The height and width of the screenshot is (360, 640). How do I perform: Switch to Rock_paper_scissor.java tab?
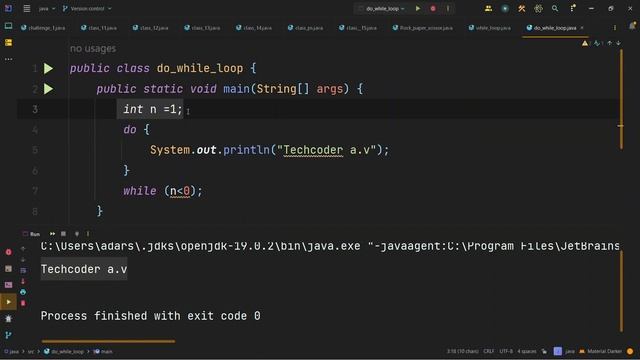click(422, 28)
